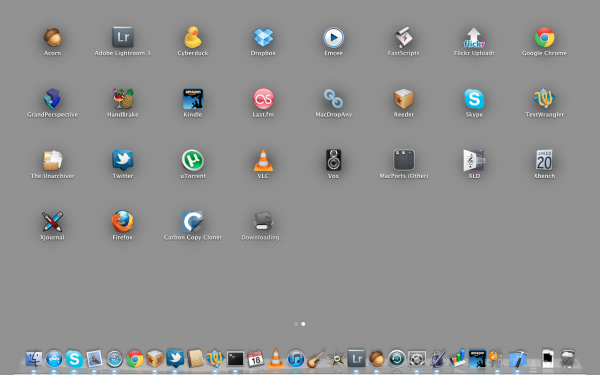Open Skype in the Launchpad grid
The height and width of the screenshot is (375, 600).
point(474,99)
